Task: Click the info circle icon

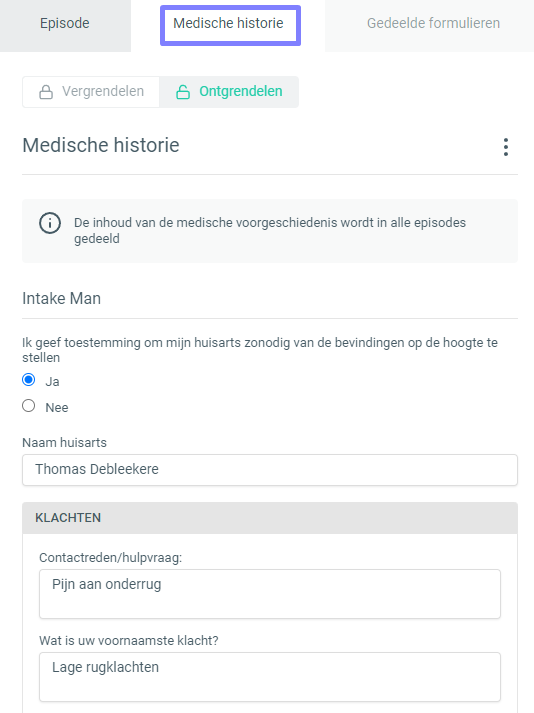Action: [50, 223]
